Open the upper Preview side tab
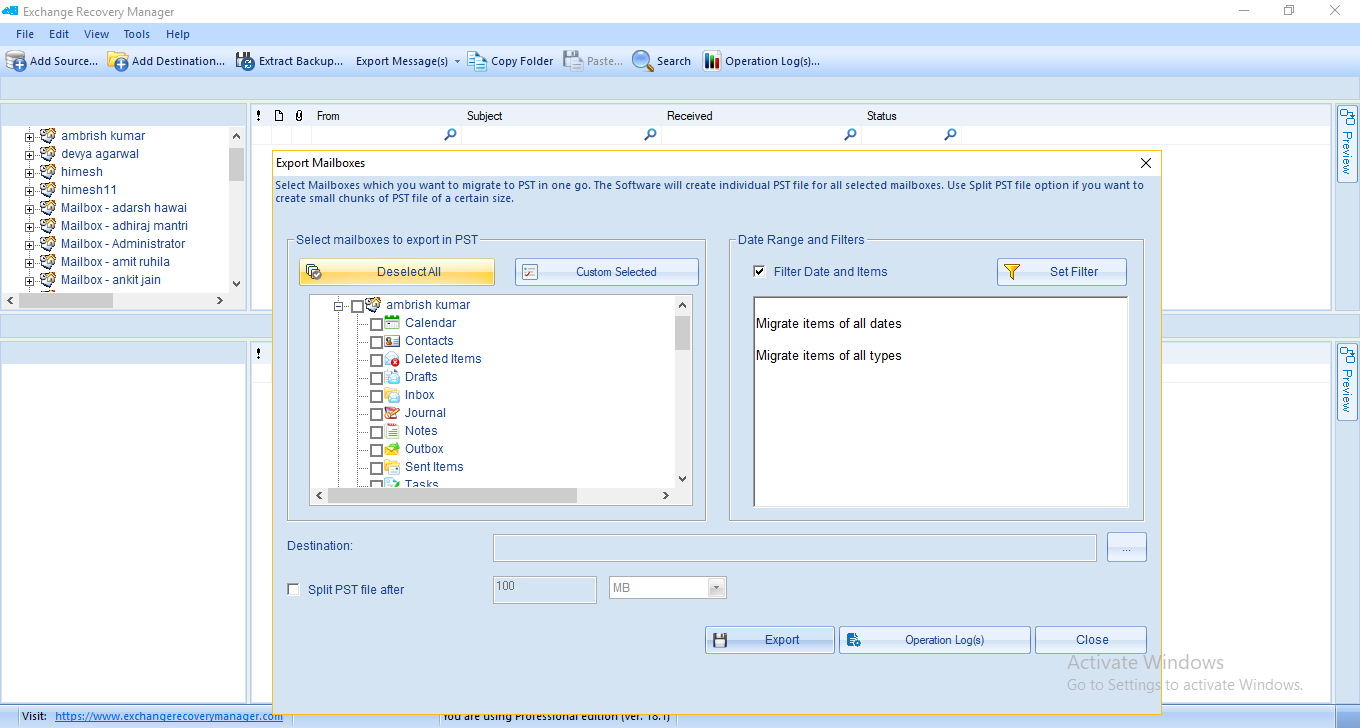Image resolution: width=1372 pixels, height=728 pixels. tap(1346, 144)
